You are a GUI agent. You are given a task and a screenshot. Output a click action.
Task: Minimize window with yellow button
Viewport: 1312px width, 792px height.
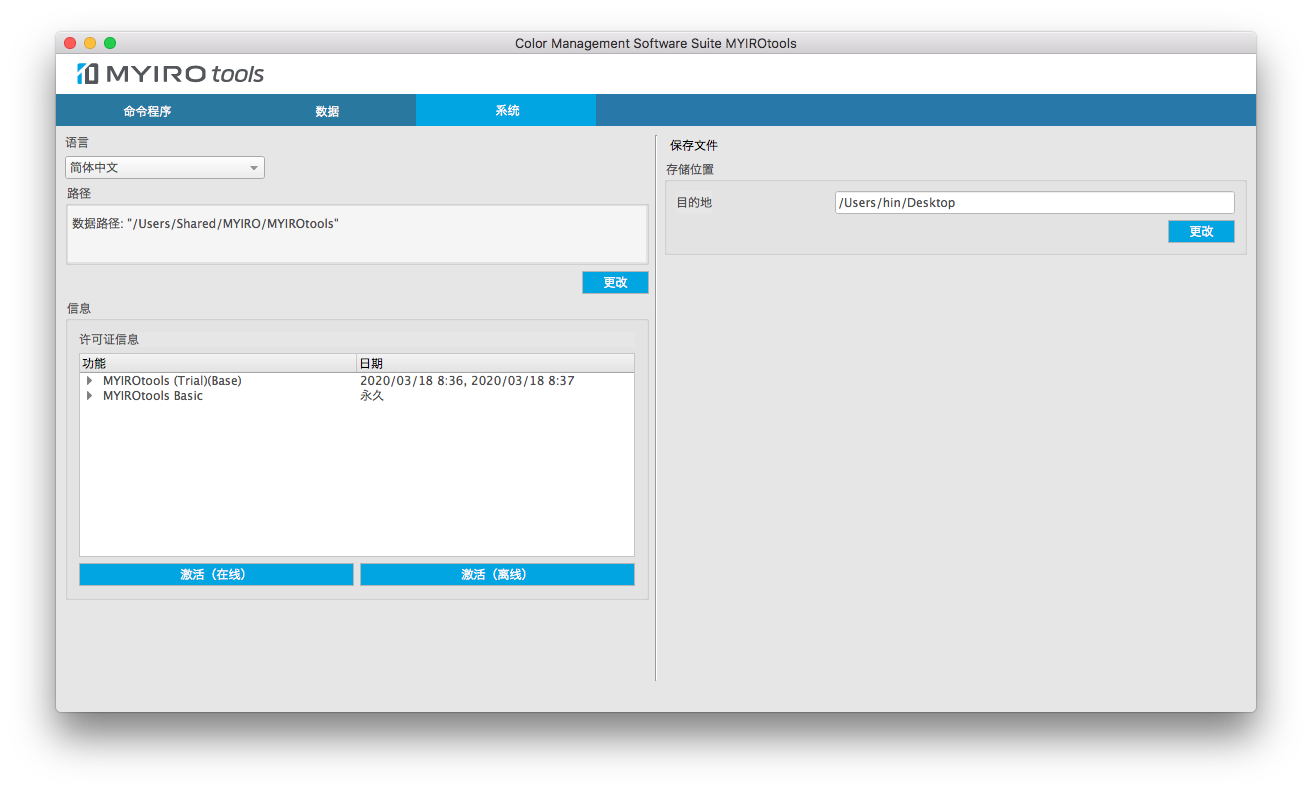point(90,43)
